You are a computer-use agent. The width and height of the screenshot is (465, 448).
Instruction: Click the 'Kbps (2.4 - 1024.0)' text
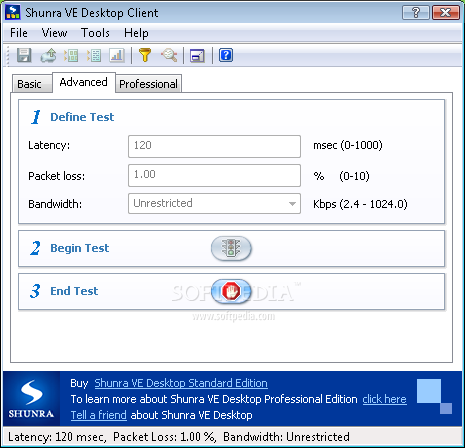click(x=360, y=204)
